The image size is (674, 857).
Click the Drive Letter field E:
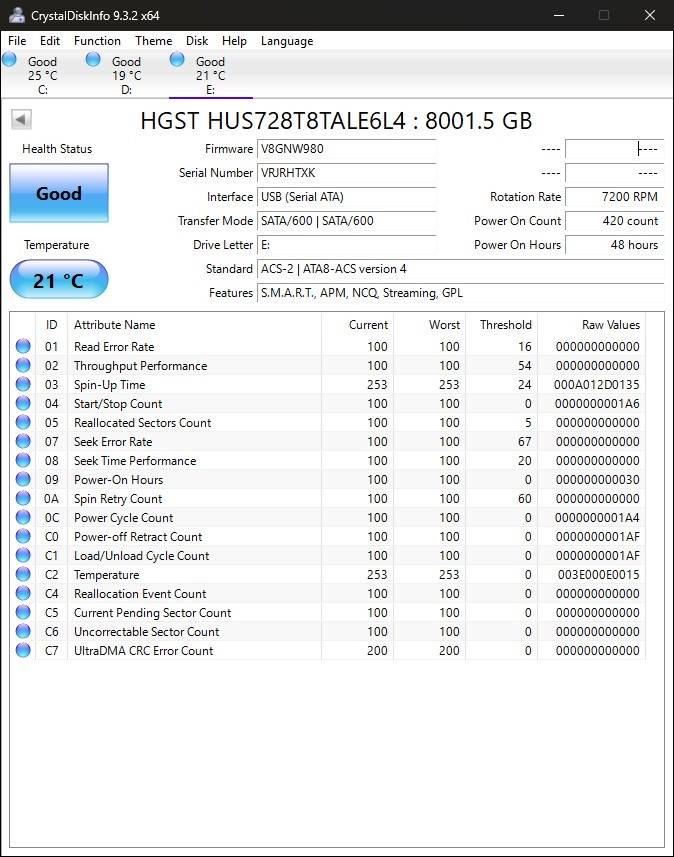tap(347, 245)
